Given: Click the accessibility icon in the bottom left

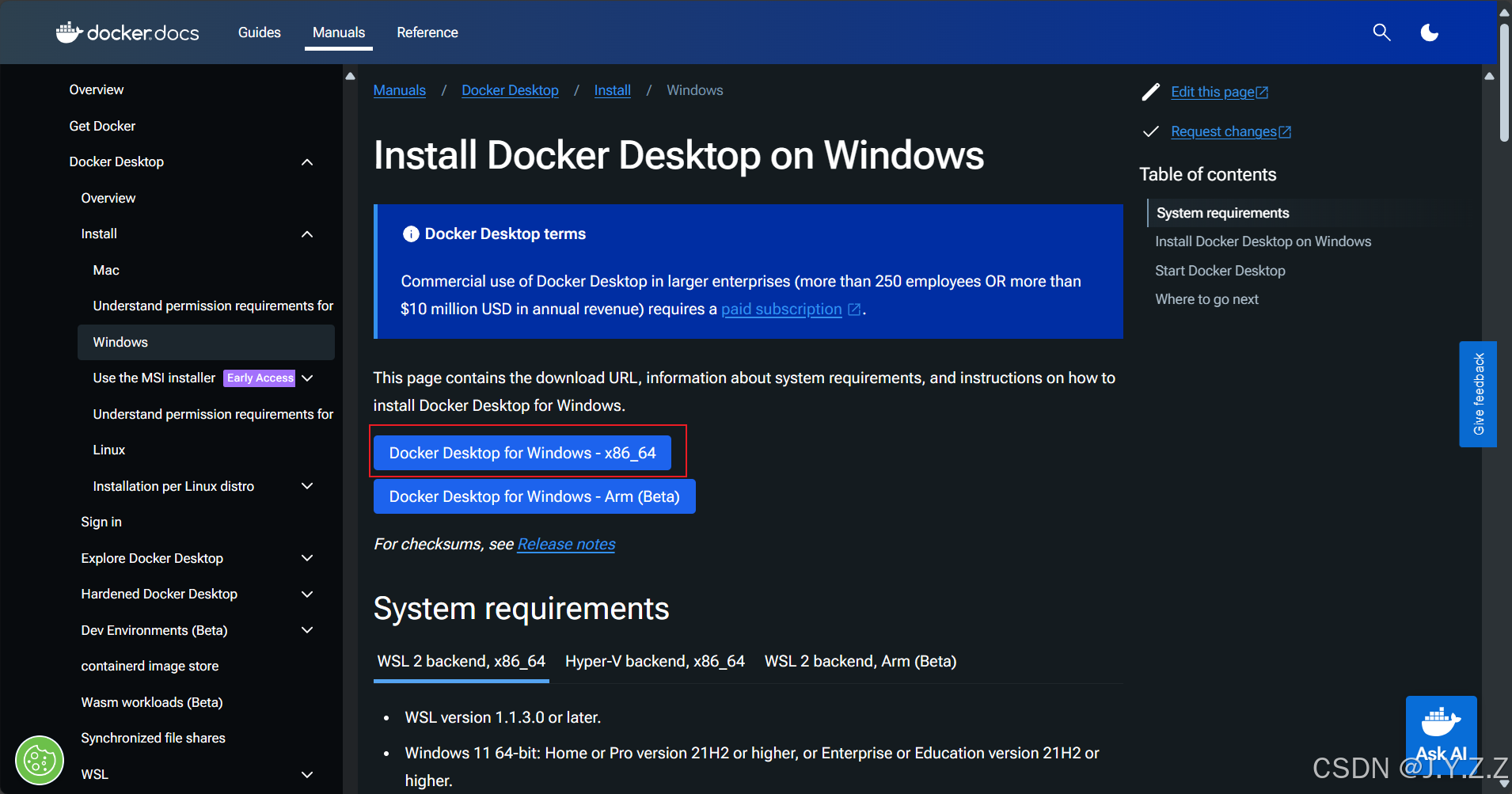Looking at the screenshot, I should (39, 760).
